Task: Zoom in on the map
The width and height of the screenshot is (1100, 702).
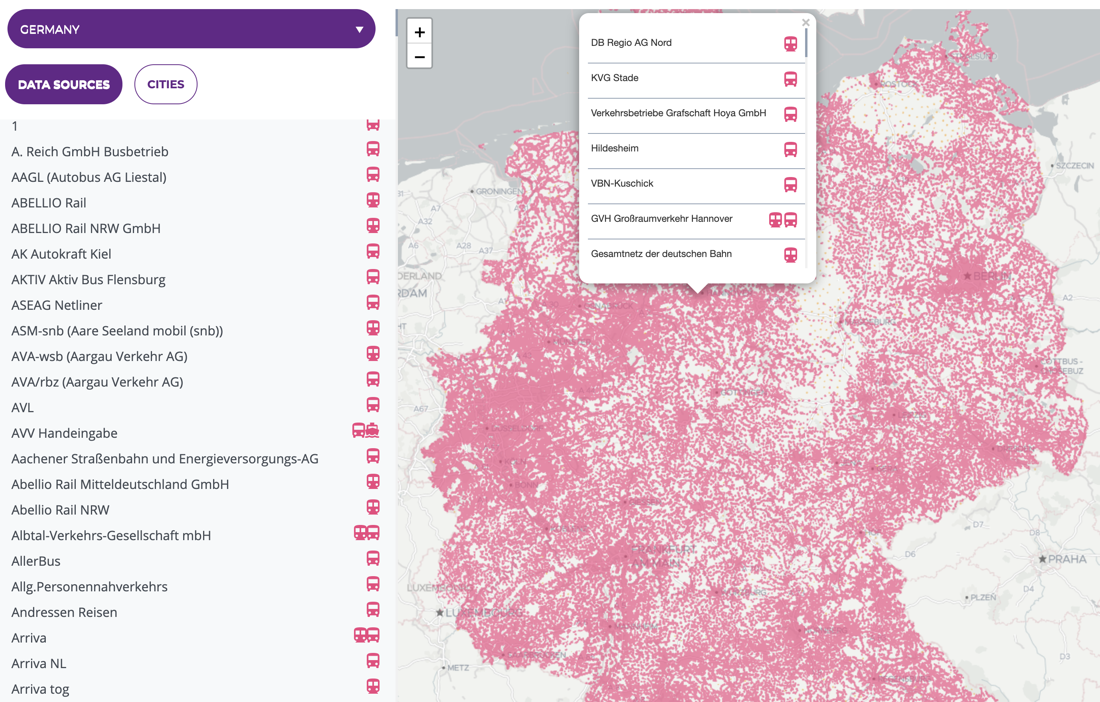Action: (420, 32)
